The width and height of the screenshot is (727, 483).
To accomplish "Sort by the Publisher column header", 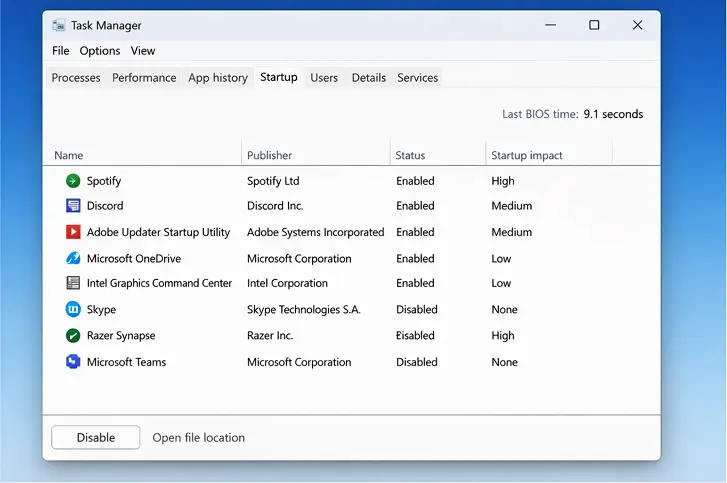I will click(x=269, y=155).
